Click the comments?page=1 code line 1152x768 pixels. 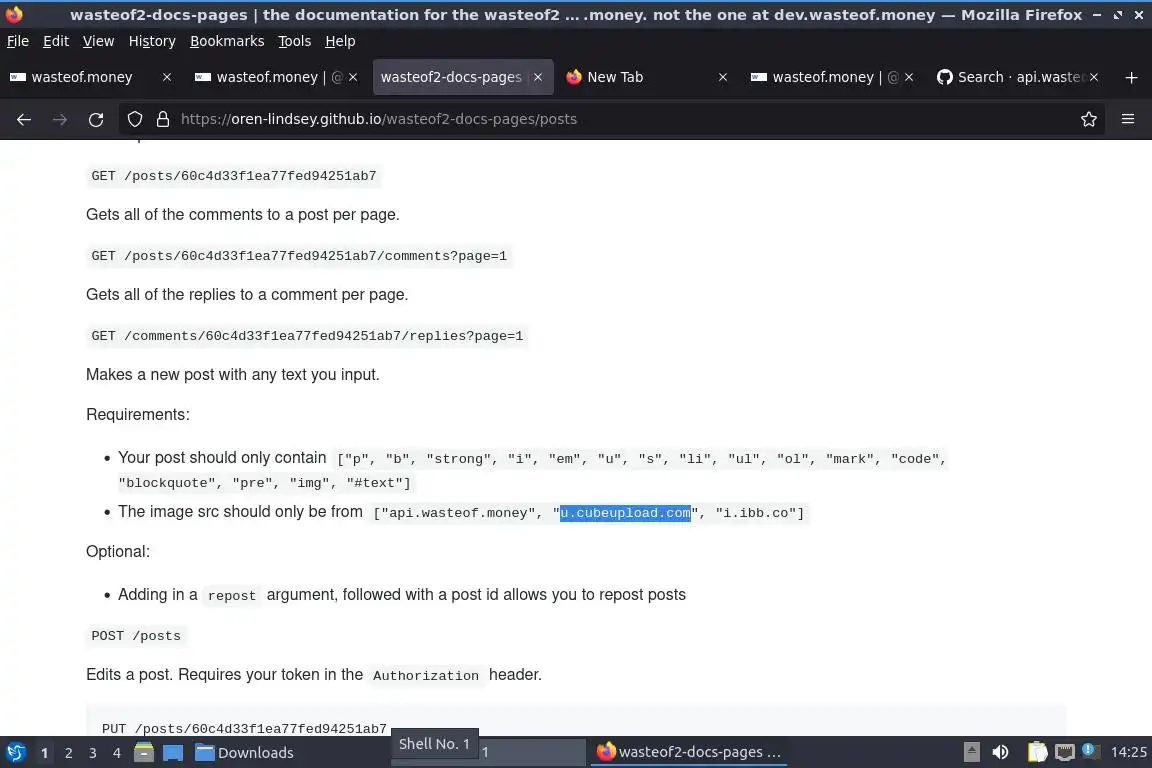(299, 256)
